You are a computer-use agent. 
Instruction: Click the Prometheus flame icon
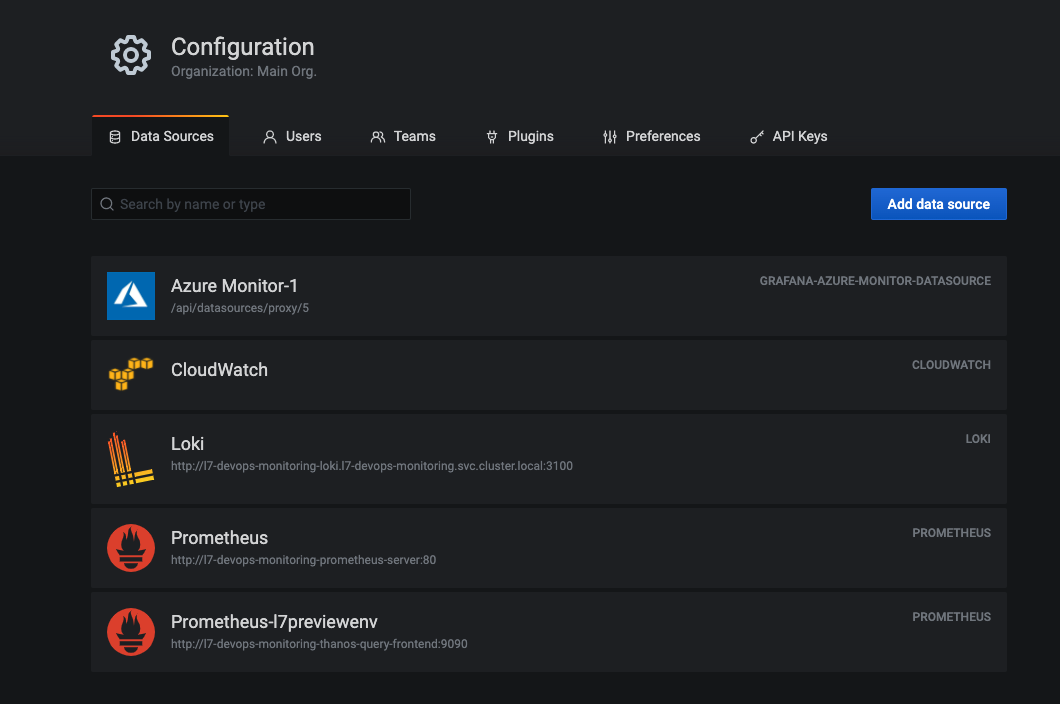point(130,548)
